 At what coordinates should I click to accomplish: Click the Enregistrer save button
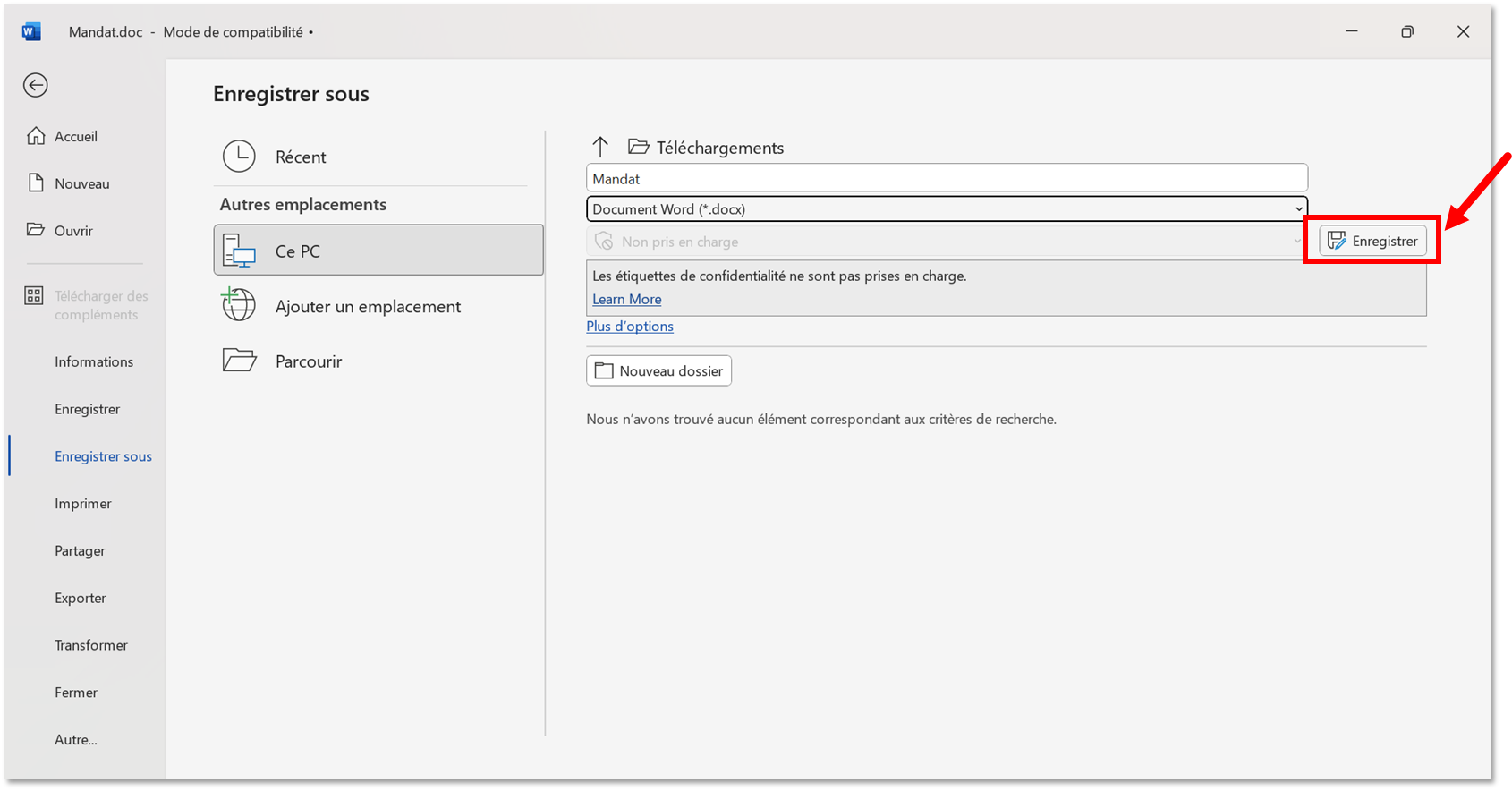(x=1372, y=241)
